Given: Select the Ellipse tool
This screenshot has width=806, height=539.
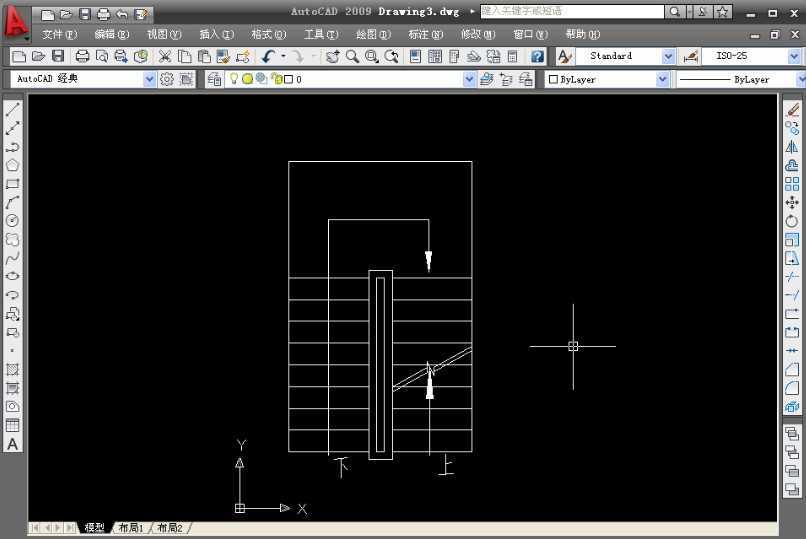Looking at the screenshot, I should click(12, 276).
